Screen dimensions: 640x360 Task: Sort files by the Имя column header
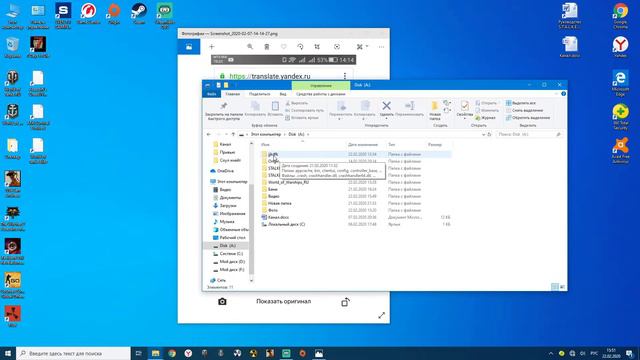[x=265, y=144]
